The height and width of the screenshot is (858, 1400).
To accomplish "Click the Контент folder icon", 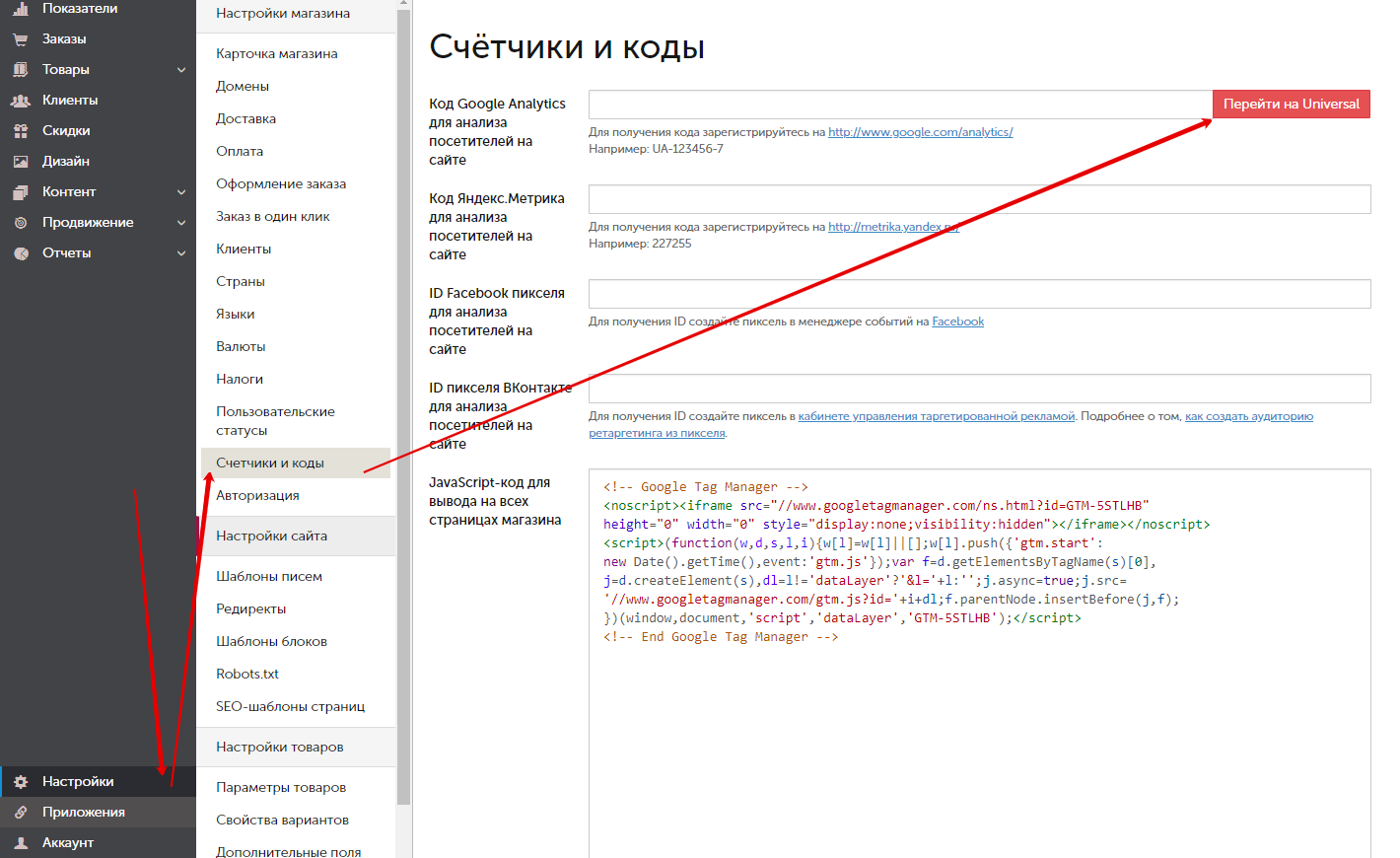I will coord(21,192).
